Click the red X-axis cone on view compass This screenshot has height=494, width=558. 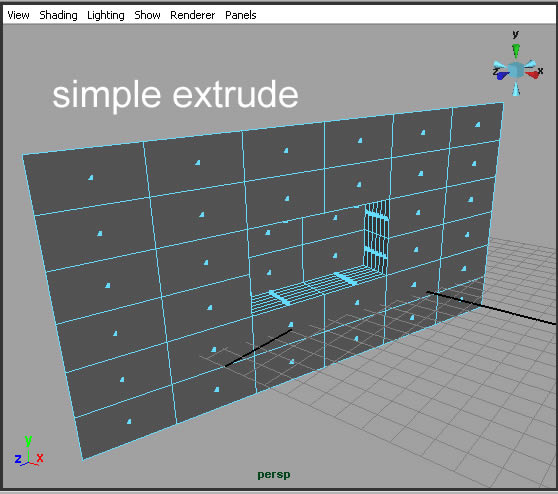(x=533, y=74)
